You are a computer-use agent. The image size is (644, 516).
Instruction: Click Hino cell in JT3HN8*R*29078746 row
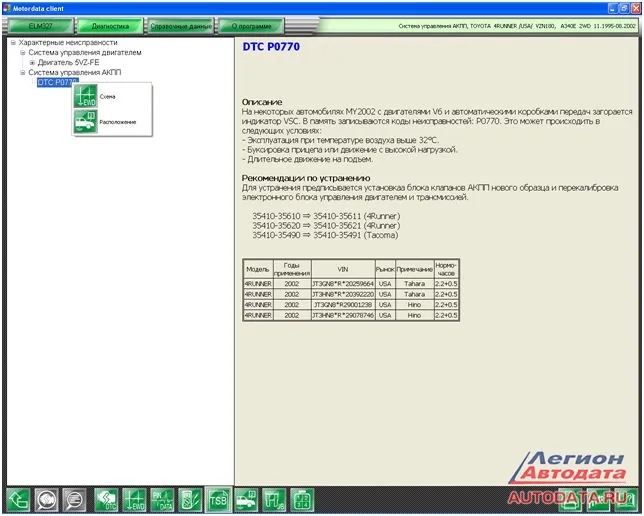coord(414,315)
